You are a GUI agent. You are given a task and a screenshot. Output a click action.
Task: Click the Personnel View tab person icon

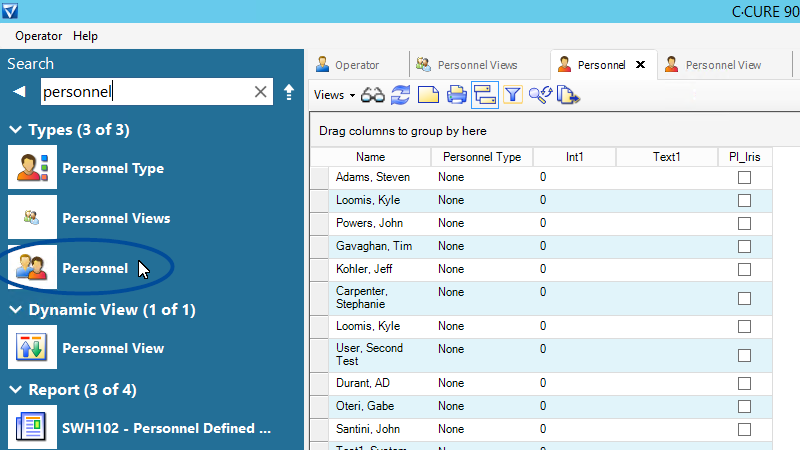point(671,64)
